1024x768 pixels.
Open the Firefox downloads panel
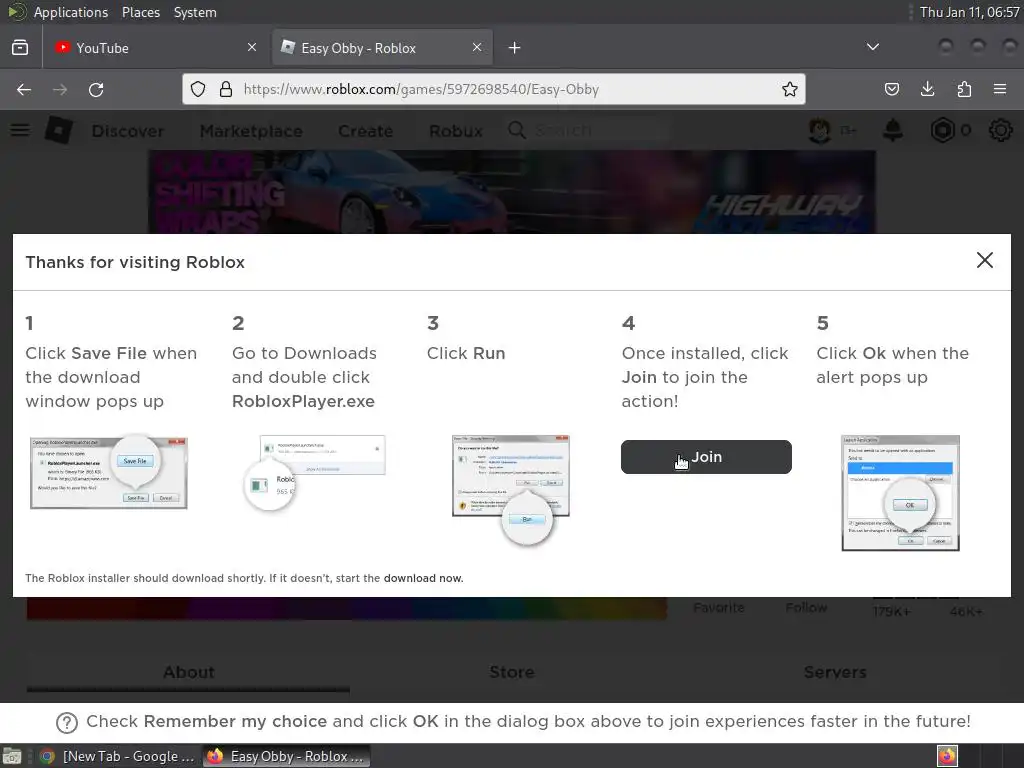click(x=928, y=89)
